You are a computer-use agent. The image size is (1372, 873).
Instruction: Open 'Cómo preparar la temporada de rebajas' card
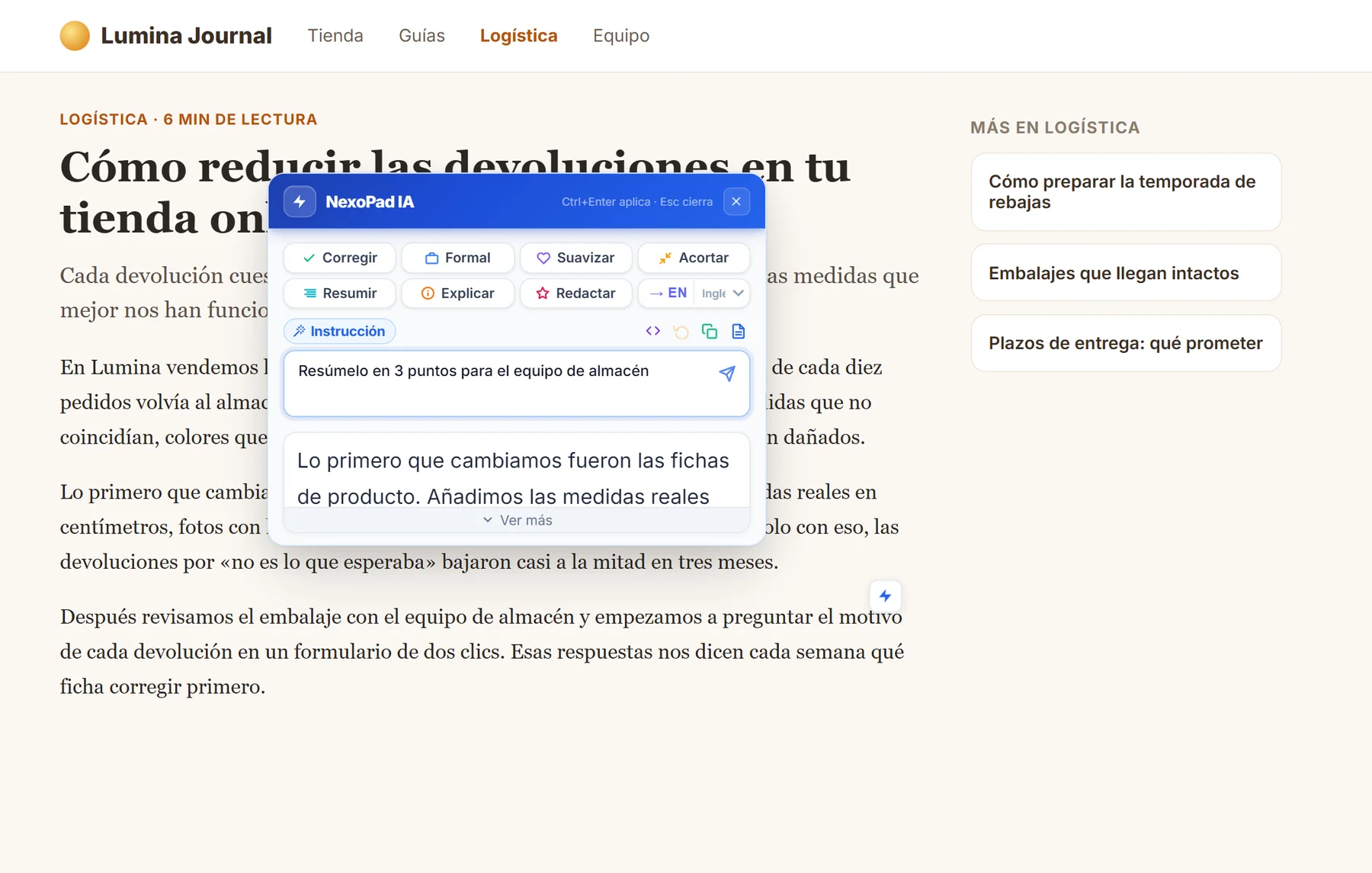click(1126, 192)
